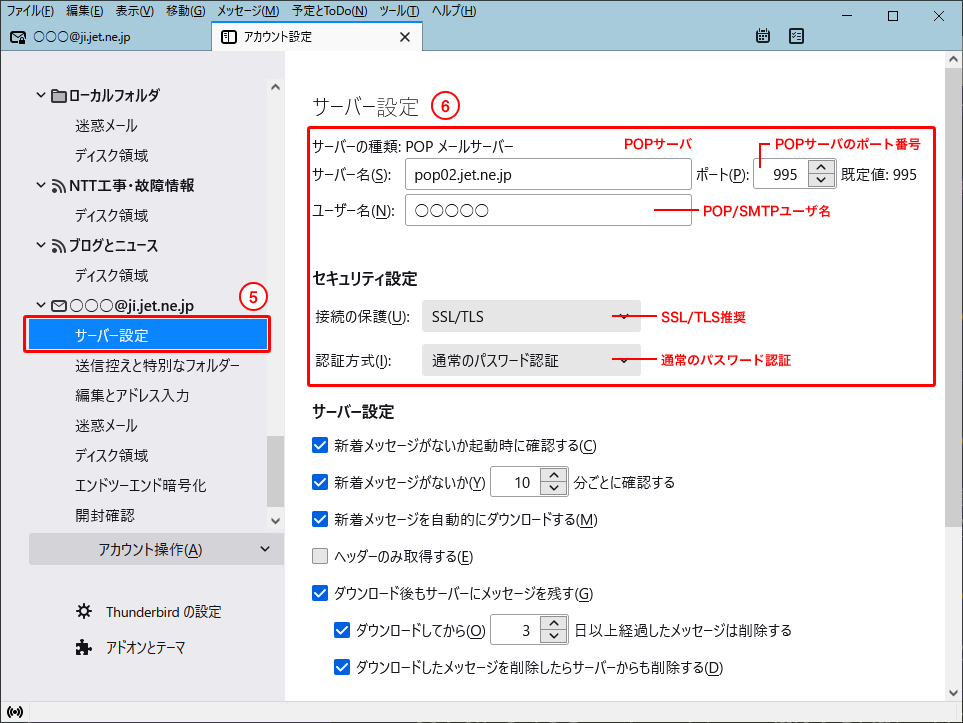Open Add-ons and Themes puzzle icon
This screenshot has width=963, height=723.
point(84,647)
